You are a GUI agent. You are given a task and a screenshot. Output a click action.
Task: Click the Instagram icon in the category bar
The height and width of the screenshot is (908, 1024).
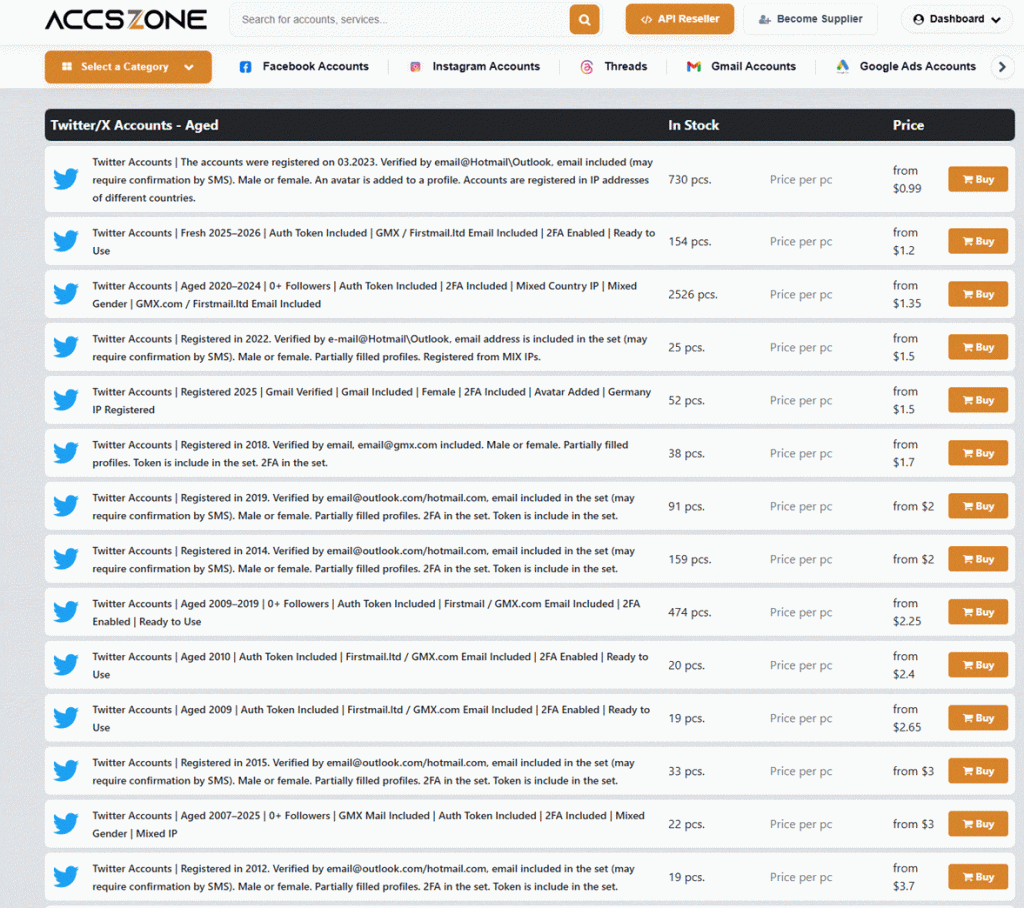(x=415, y=67)
